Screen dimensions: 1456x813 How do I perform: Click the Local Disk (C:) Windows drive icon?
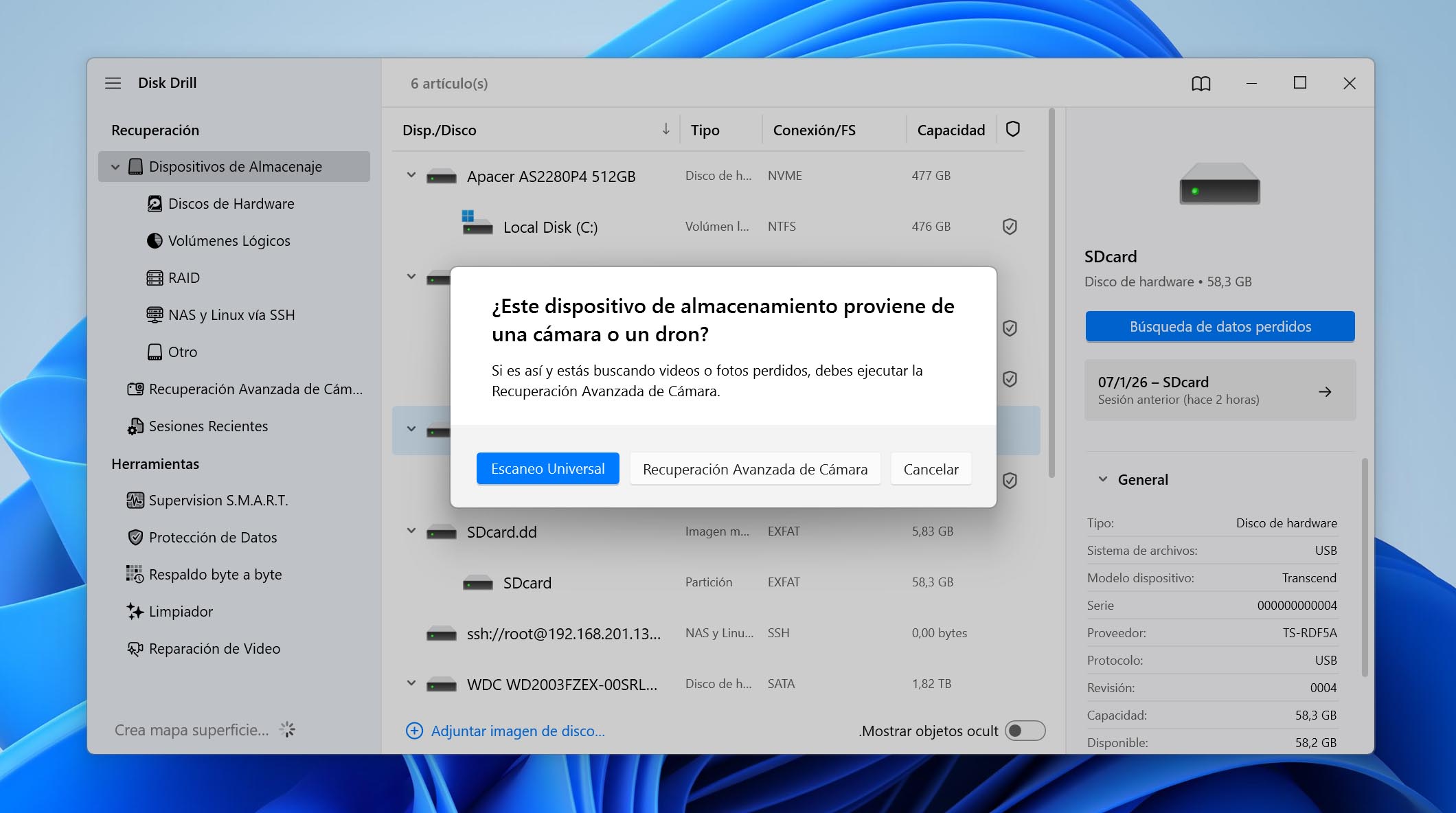pyautogui.click(x=477, y=222)
